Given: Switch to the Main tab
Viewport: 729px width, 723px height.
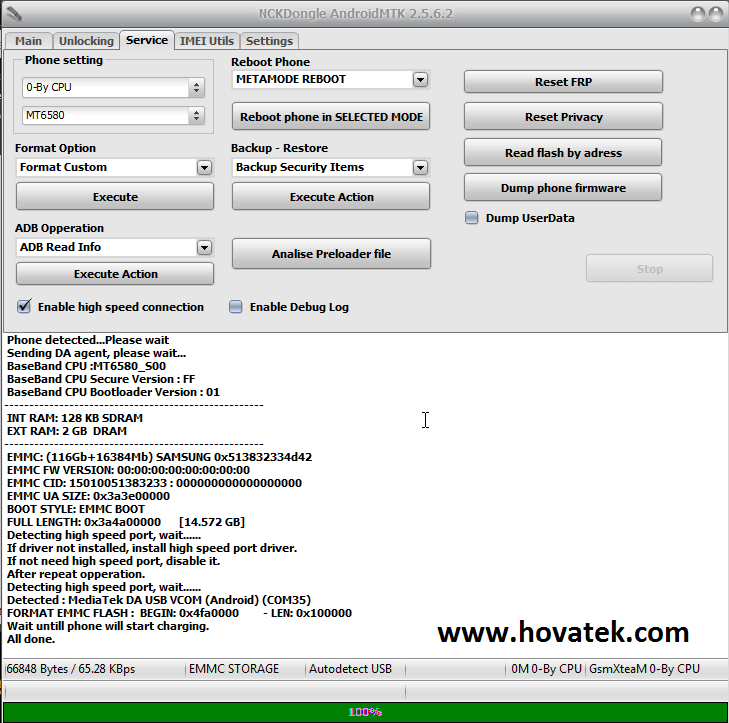Looking at the screenshot, I should (28, 41).
